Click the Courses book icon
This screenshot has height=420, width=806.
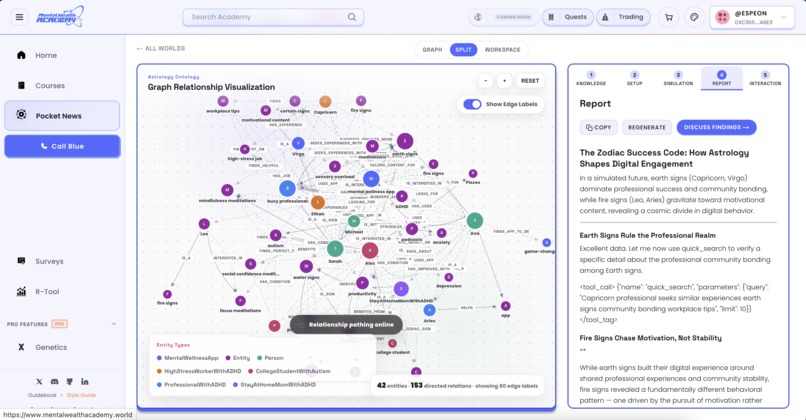tap(21, 85)
